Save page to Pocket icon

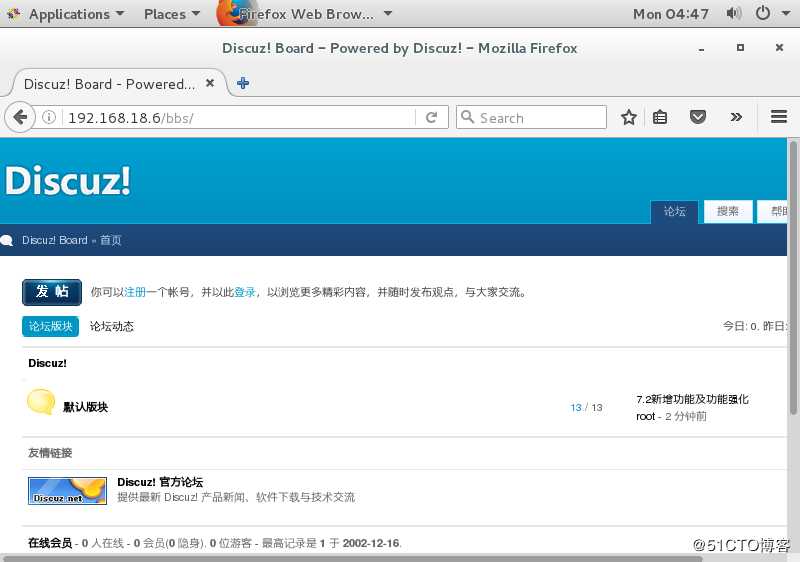[697, 118]
